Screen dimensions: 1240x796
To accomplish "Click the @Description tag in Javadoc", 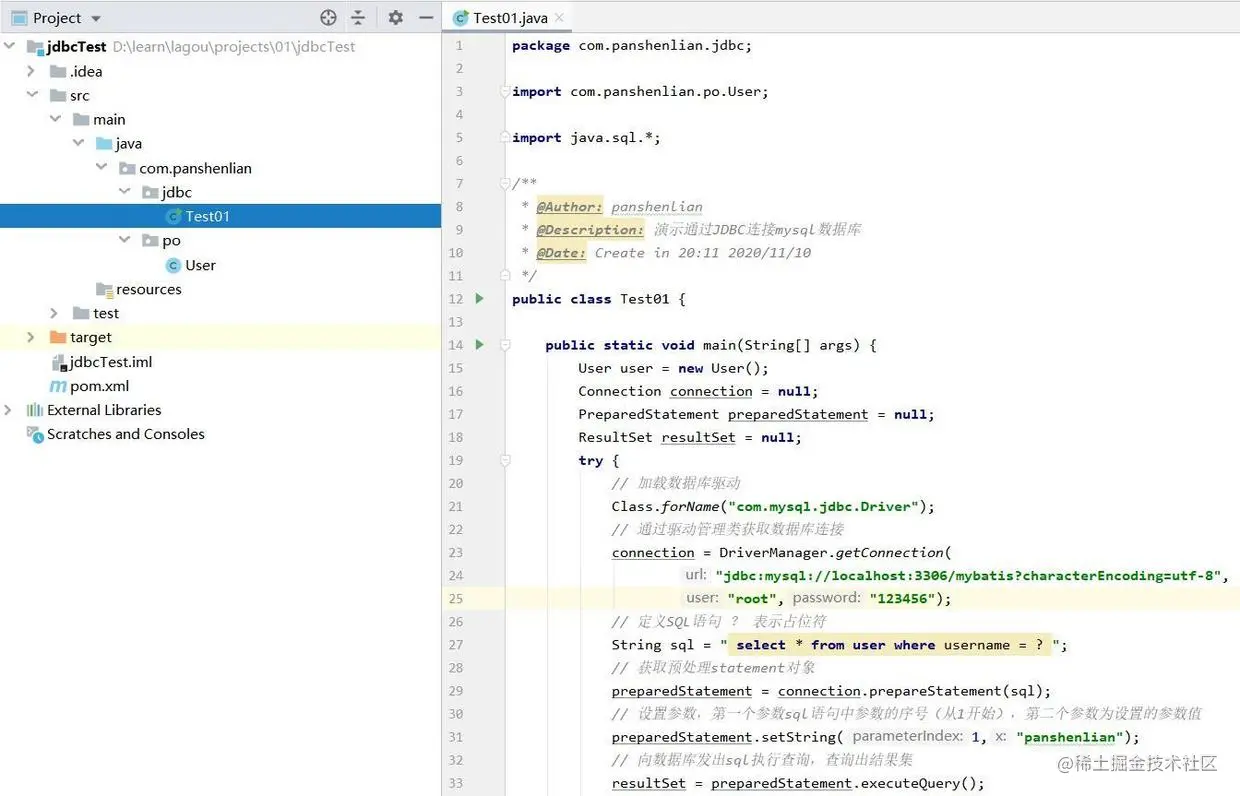I will tap(590, 229).
